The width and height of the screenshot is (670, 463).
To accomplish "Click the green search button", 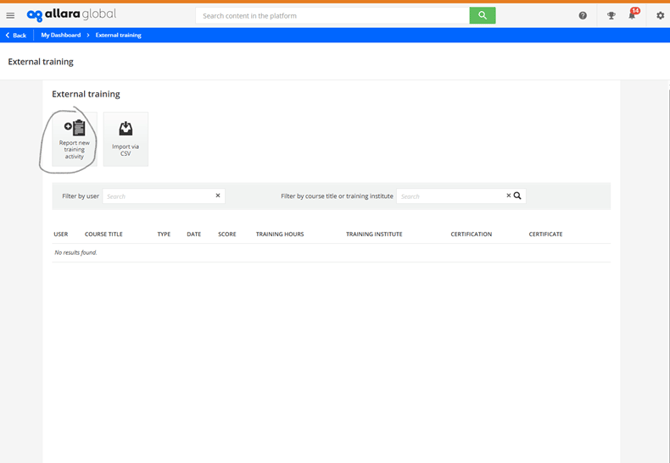I will [482, 16].
